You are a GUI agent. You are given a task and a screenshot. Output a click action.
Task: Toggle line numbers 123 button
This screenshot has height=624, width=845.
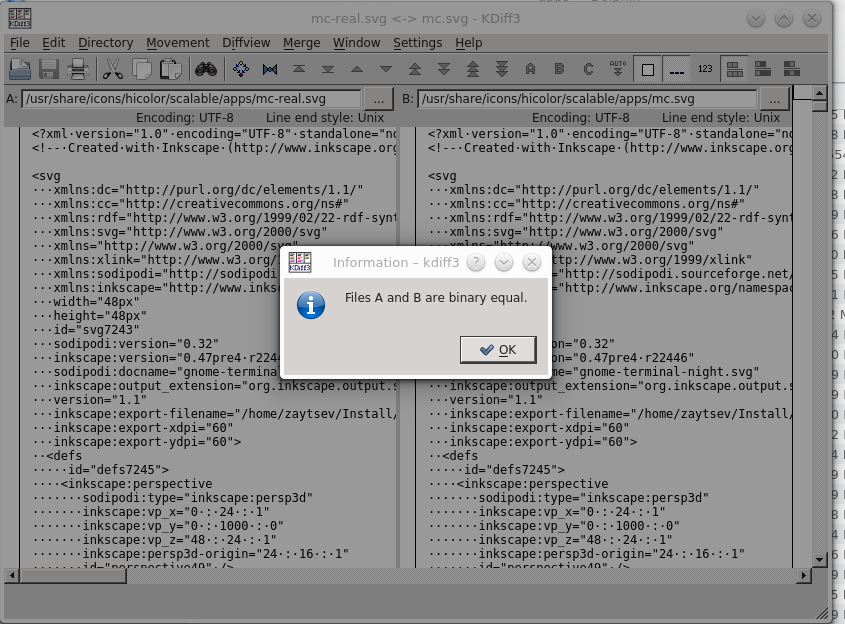(705, 69)
